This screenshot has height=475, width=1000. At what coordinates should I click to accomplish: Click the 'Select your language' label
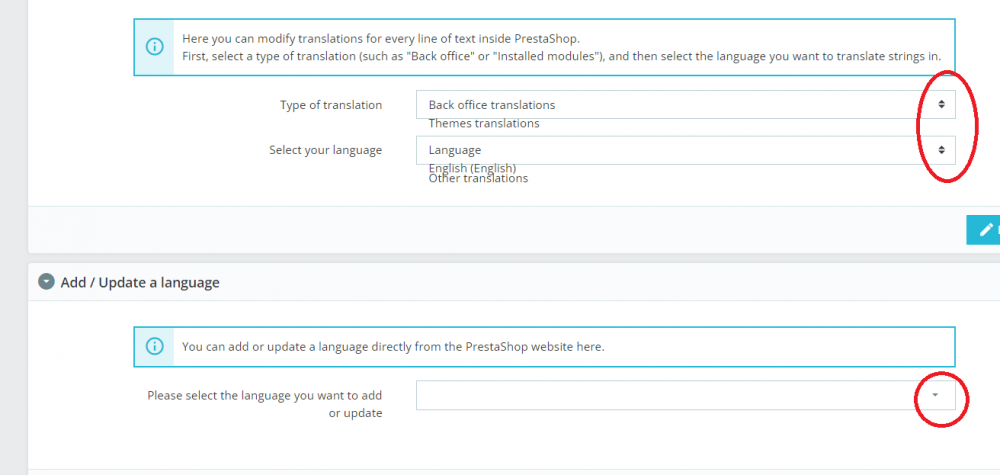pos(325,150)
